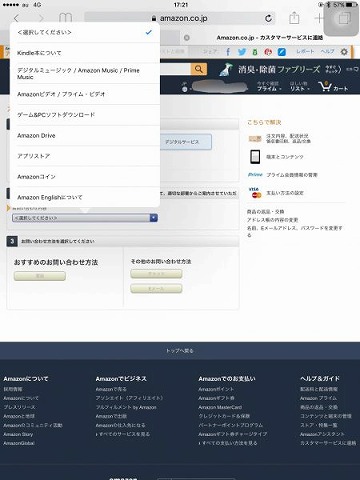The image size is (360, 480).
Task: Show all open Safari tabs
Action: point(344,18)
